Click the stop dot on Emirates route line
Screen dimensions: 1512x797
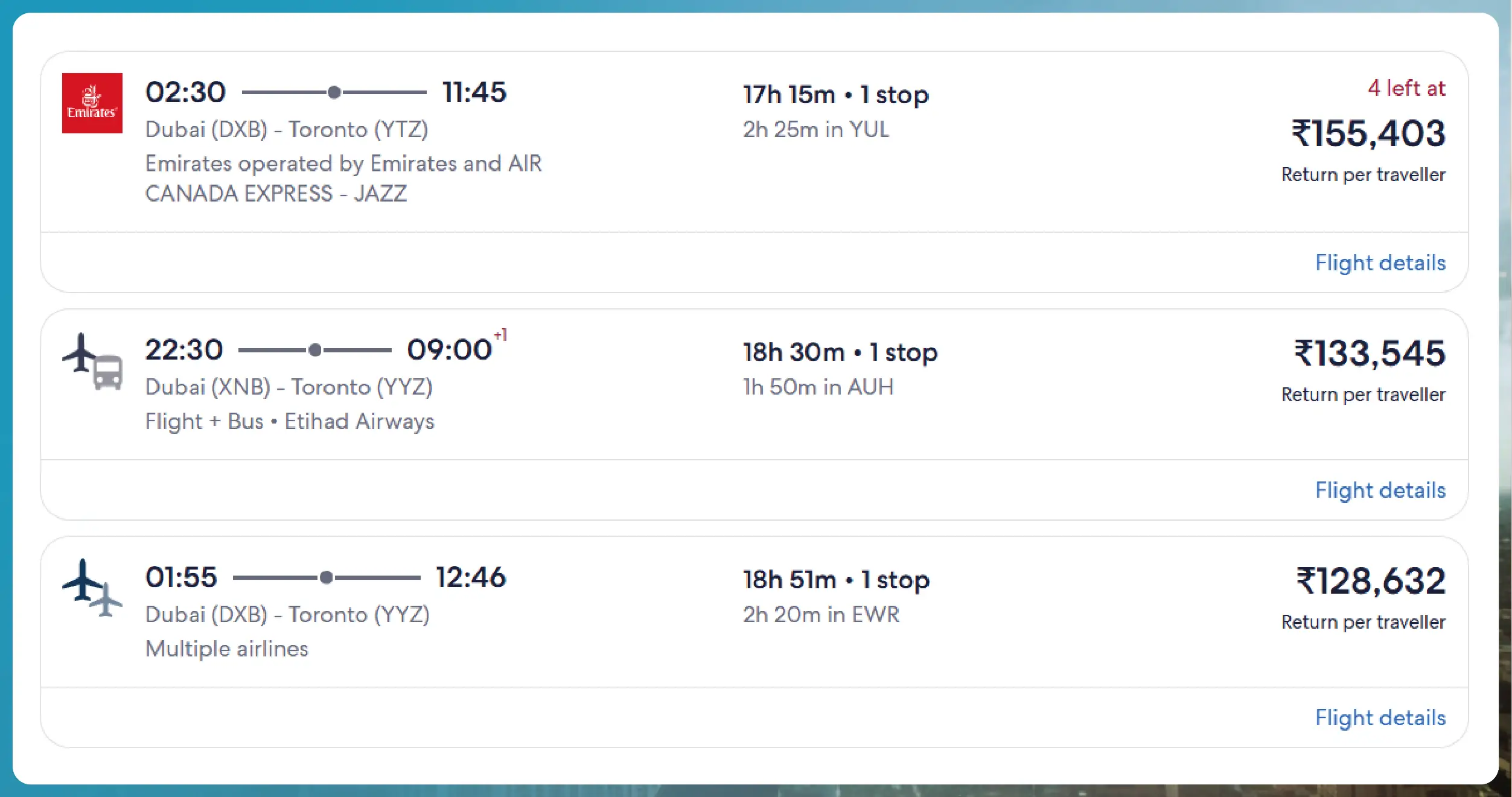(x=334, y=93)
